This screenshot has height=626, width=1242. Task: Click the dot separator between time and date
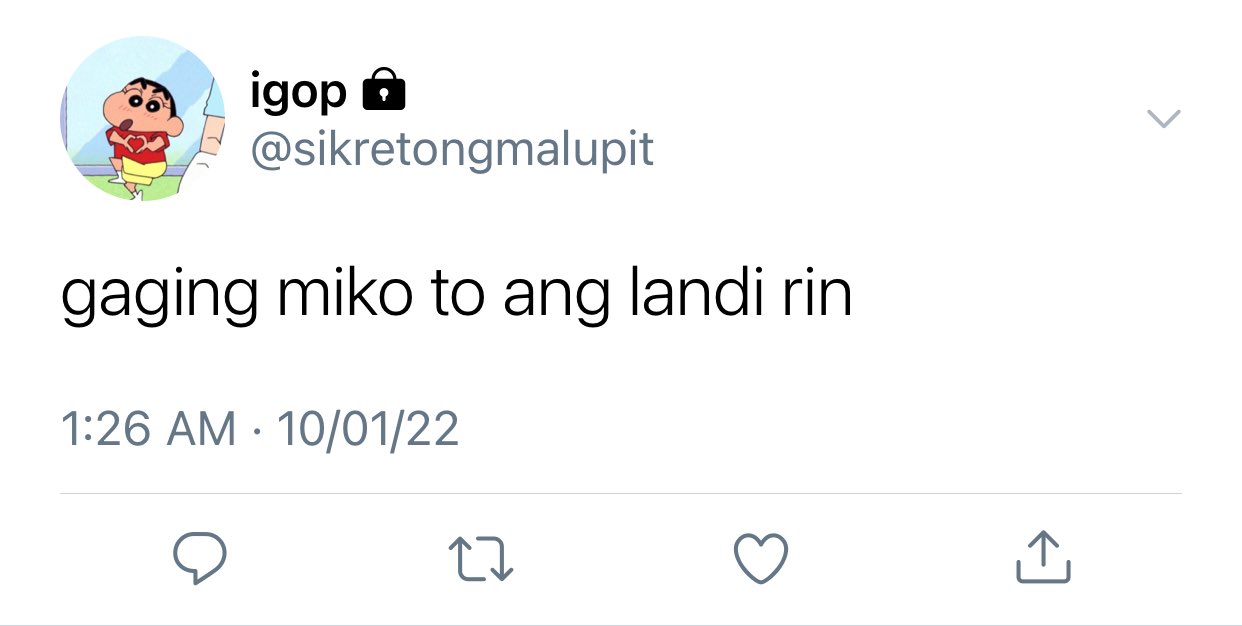[x=256, y=430]
